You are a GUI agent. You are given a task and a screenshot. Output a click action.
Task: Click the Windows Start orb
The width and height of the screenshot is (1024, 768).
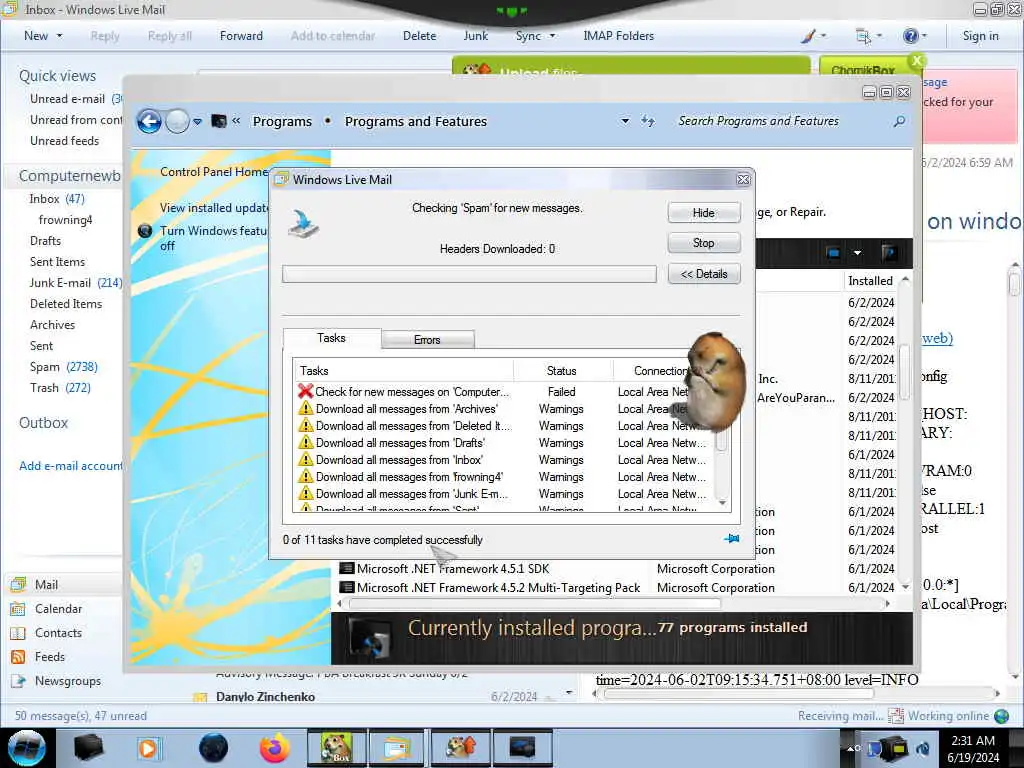pyautogui.click(x=27, y=748)
